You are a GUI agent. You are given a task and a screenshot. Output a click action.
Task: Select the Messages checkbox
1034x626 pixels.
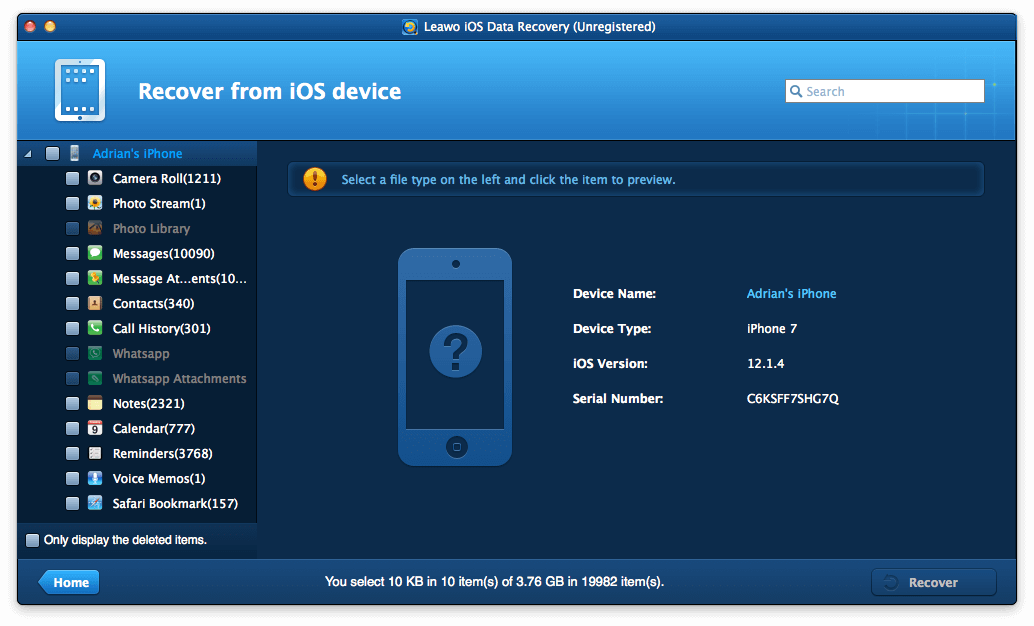pos(73,253)
